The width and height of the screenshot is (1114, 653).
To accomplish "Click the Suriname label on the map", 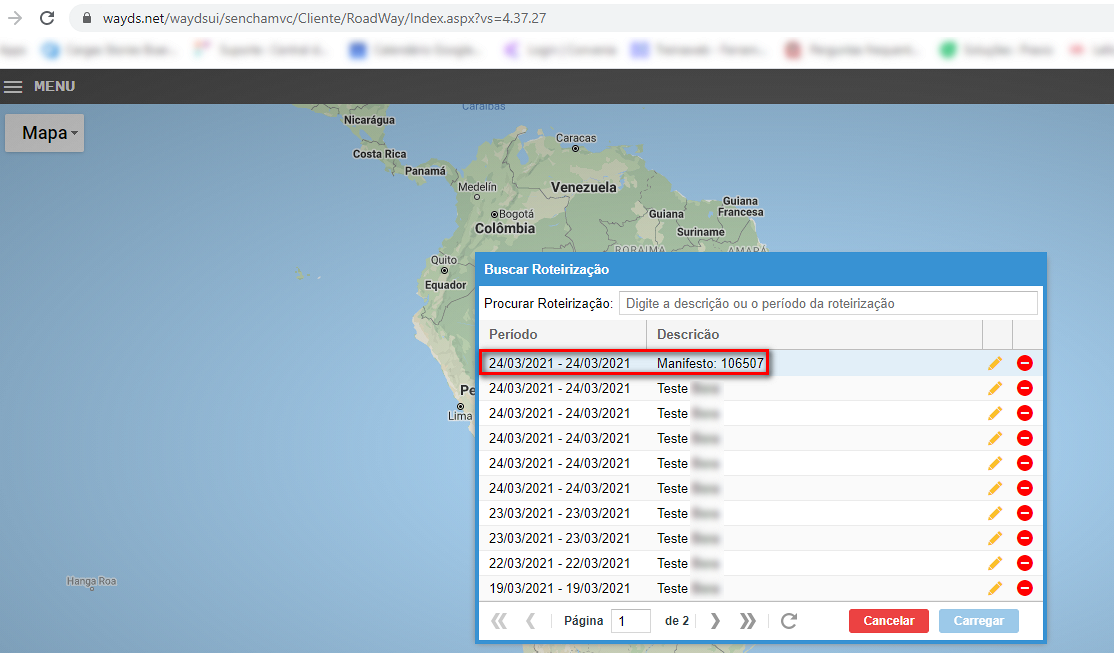I will pos(701,232).
